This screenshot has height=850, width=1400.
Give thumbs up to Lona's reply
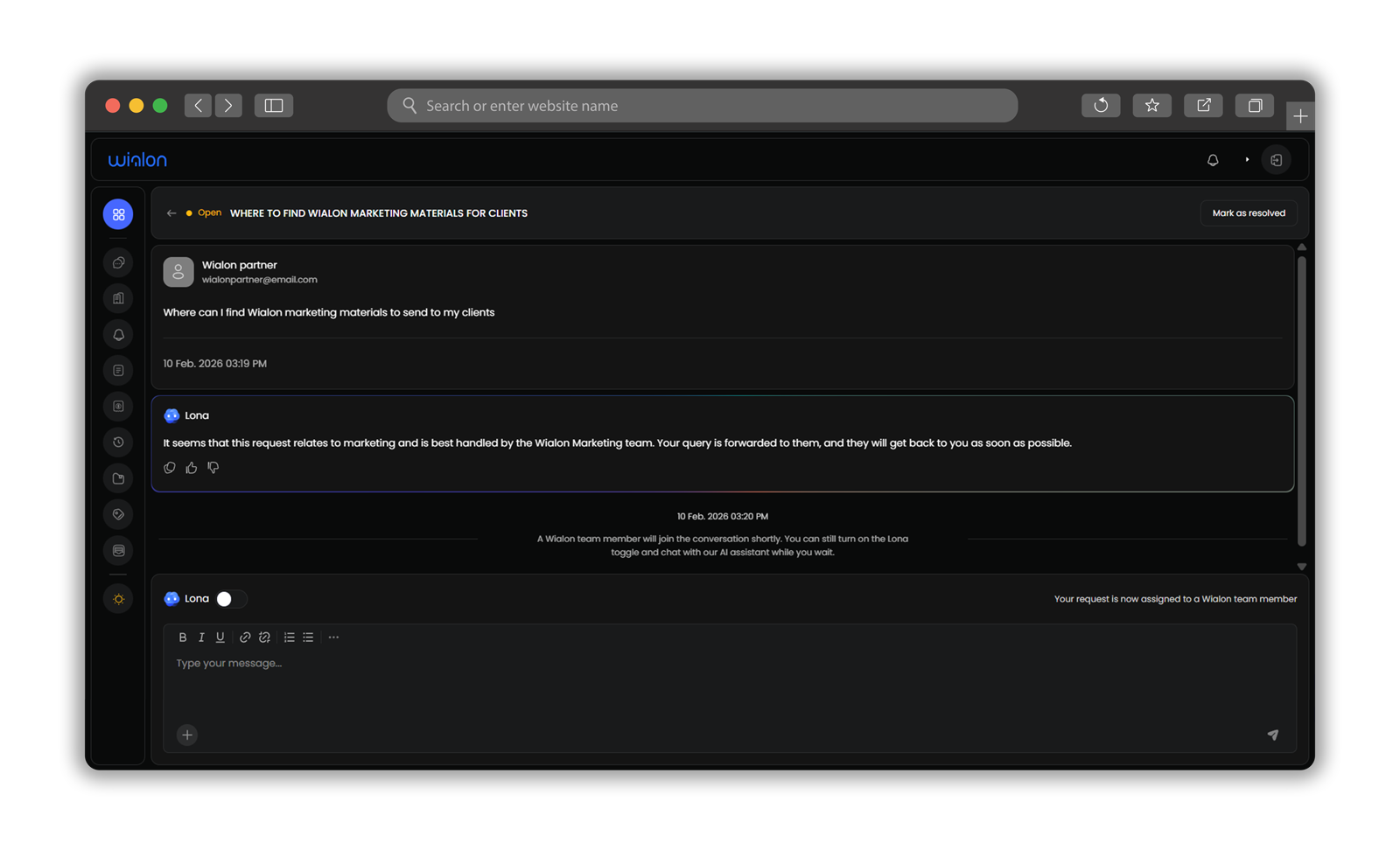(x=192, y=468)
